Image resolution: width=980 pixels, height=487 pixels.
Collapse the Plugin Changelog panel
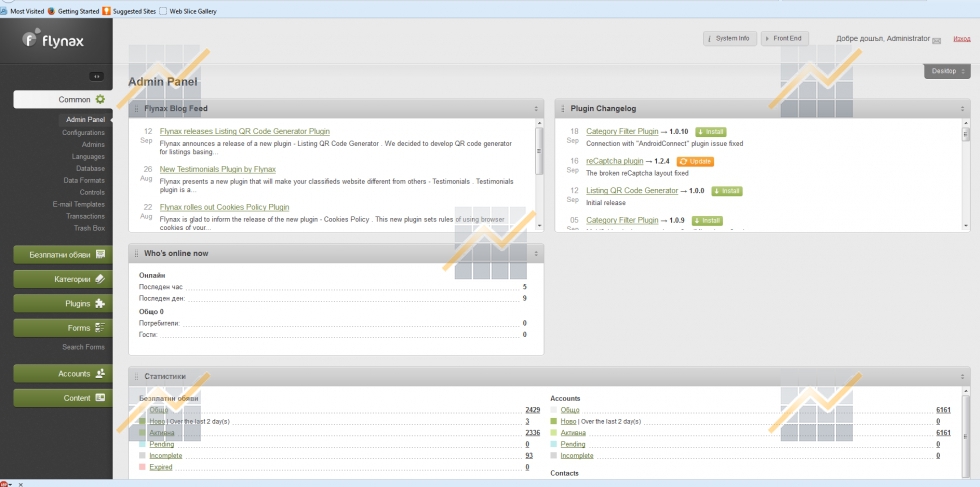point(962,109)
